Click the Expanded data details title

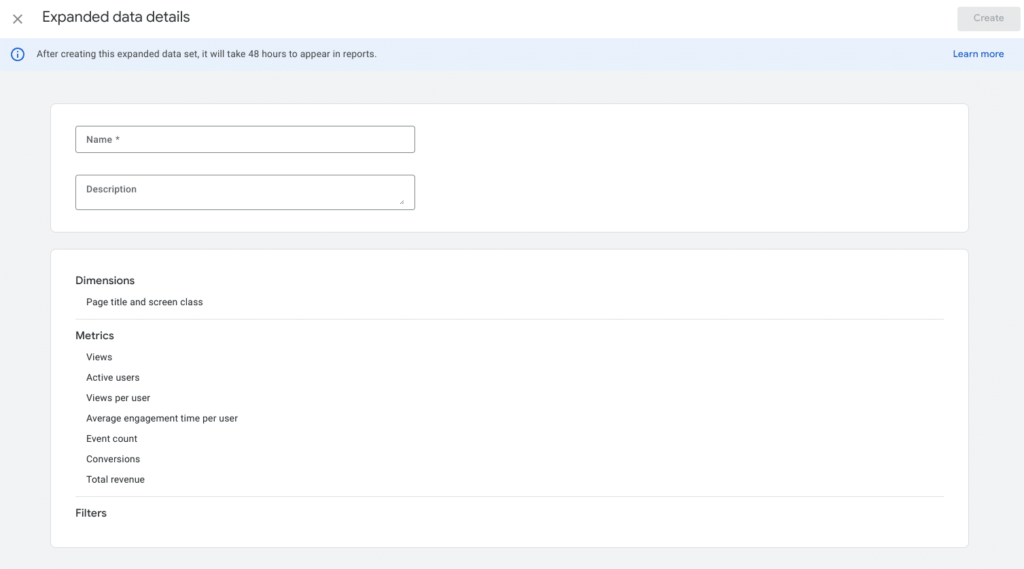click(116, 17)
